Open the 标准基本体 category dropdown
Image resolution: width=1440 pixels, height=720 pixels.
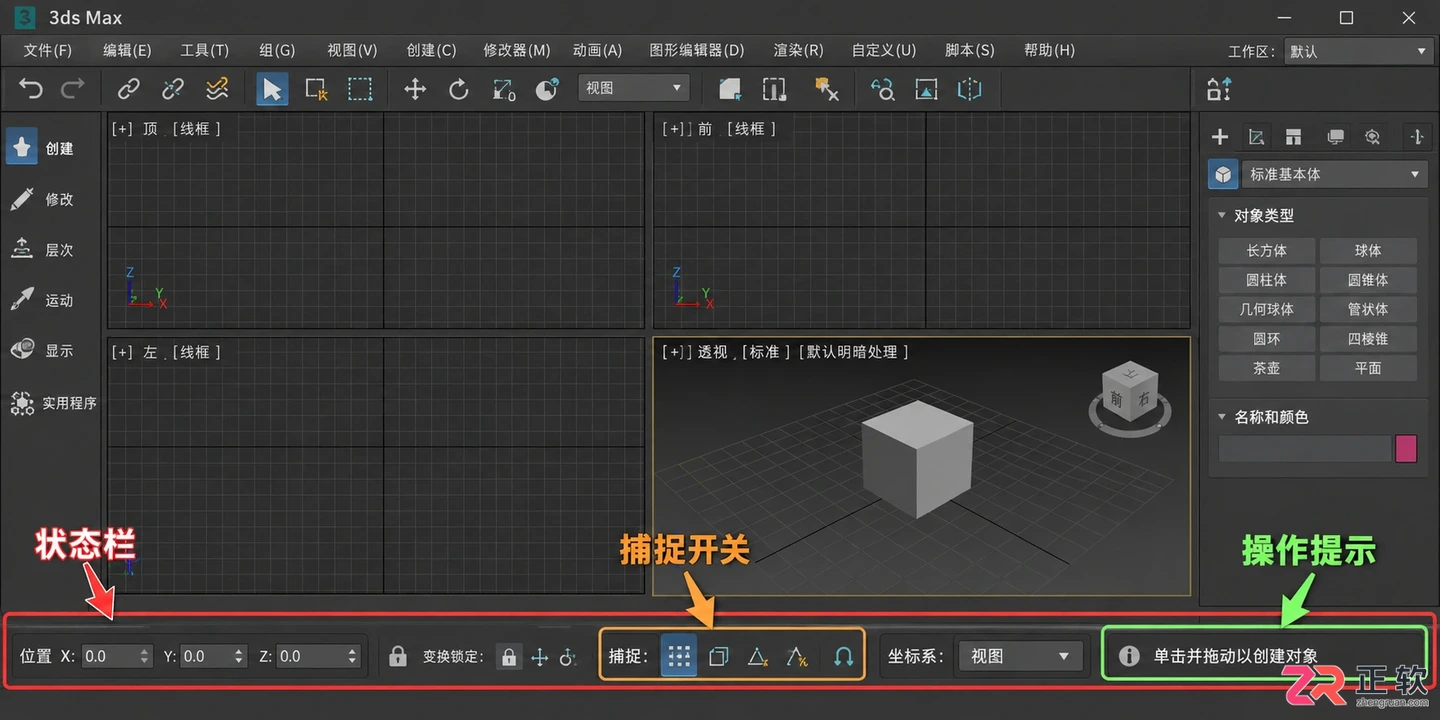tap(1334, 174)
